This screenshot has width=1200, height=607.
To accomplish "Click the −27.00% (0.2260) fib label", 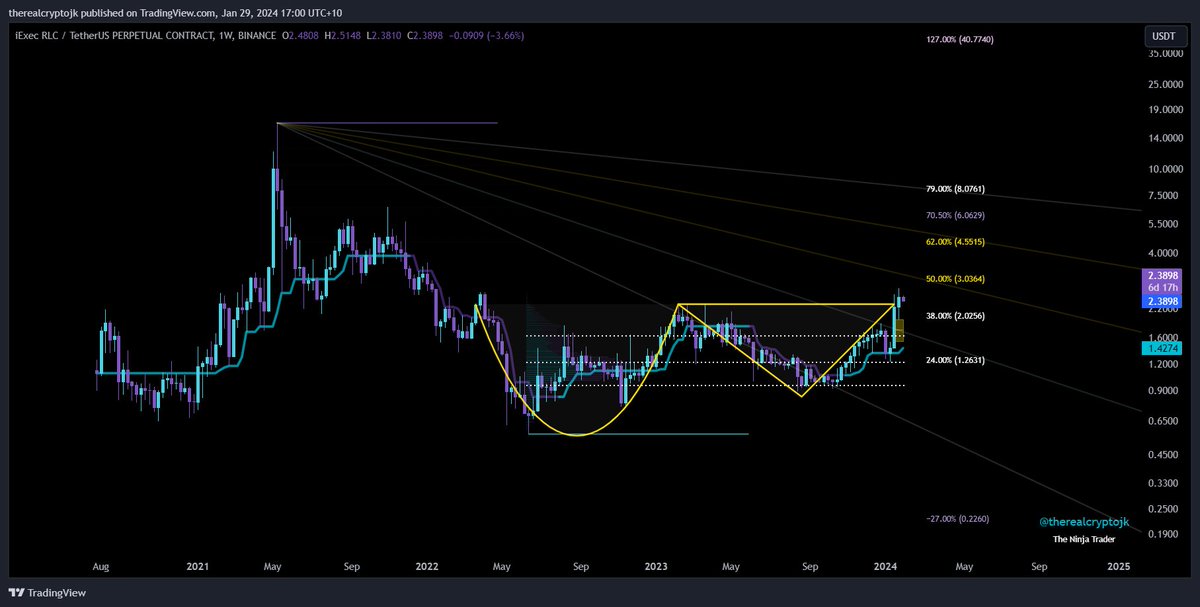I will pyautogui.click(x=959, y=519).
